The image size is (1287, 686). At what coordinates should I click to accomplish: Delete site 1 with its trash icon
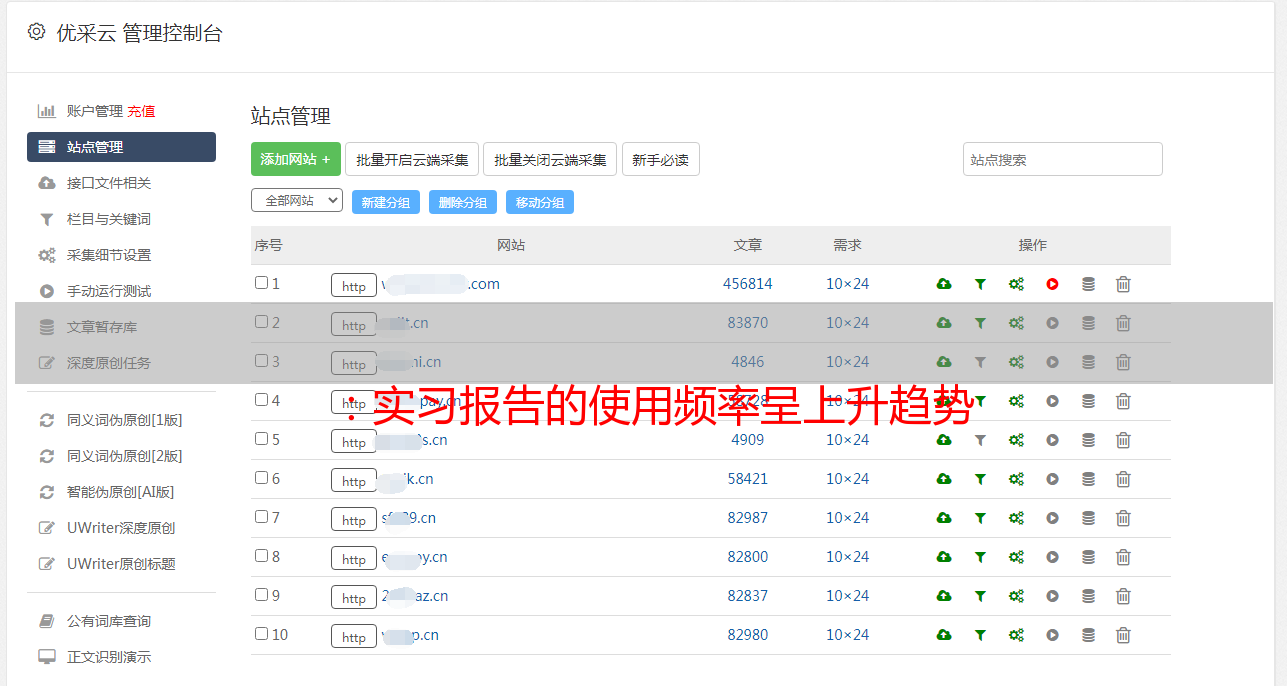coord(1123,284)
